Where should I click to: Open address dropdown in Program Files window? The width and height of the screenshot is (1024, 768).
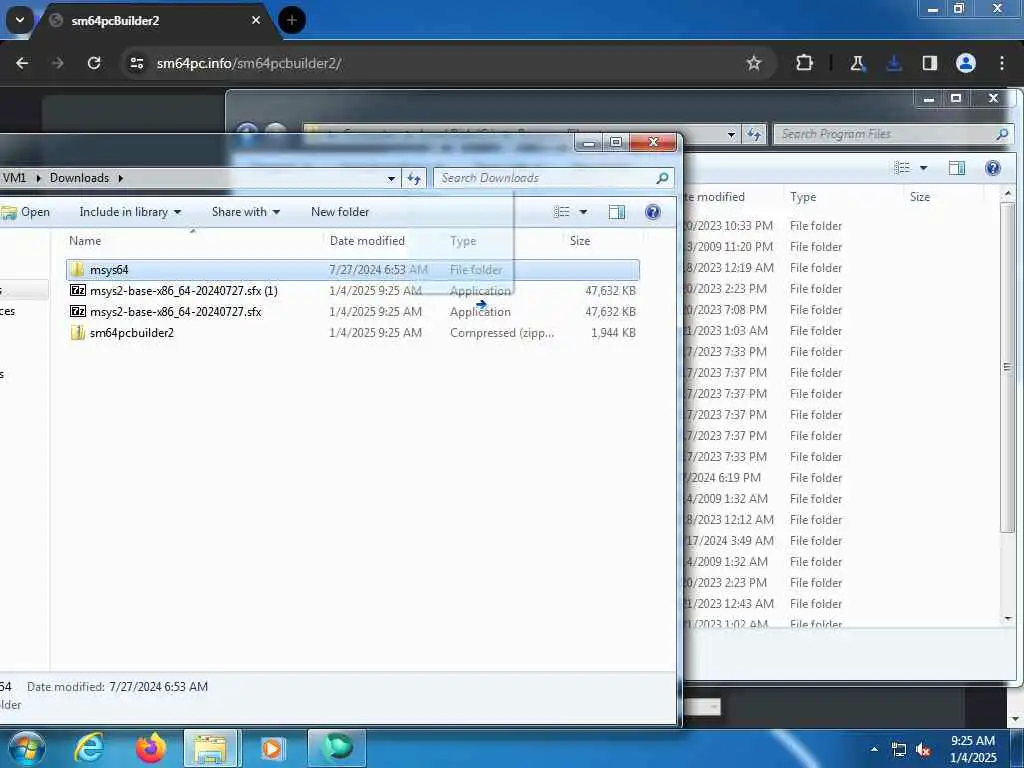click(731, 135)
